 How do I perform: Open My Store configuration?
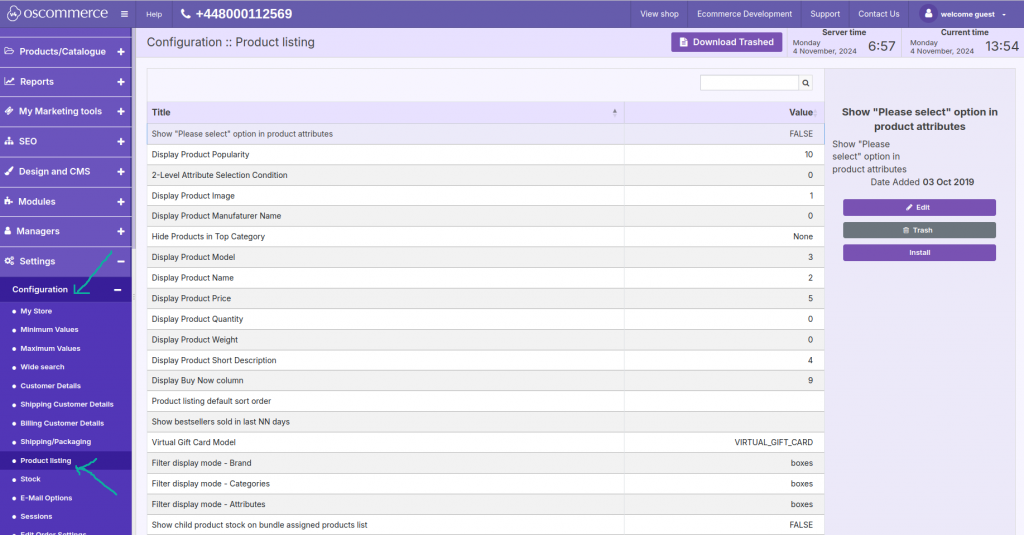click(x=36, y=312)
